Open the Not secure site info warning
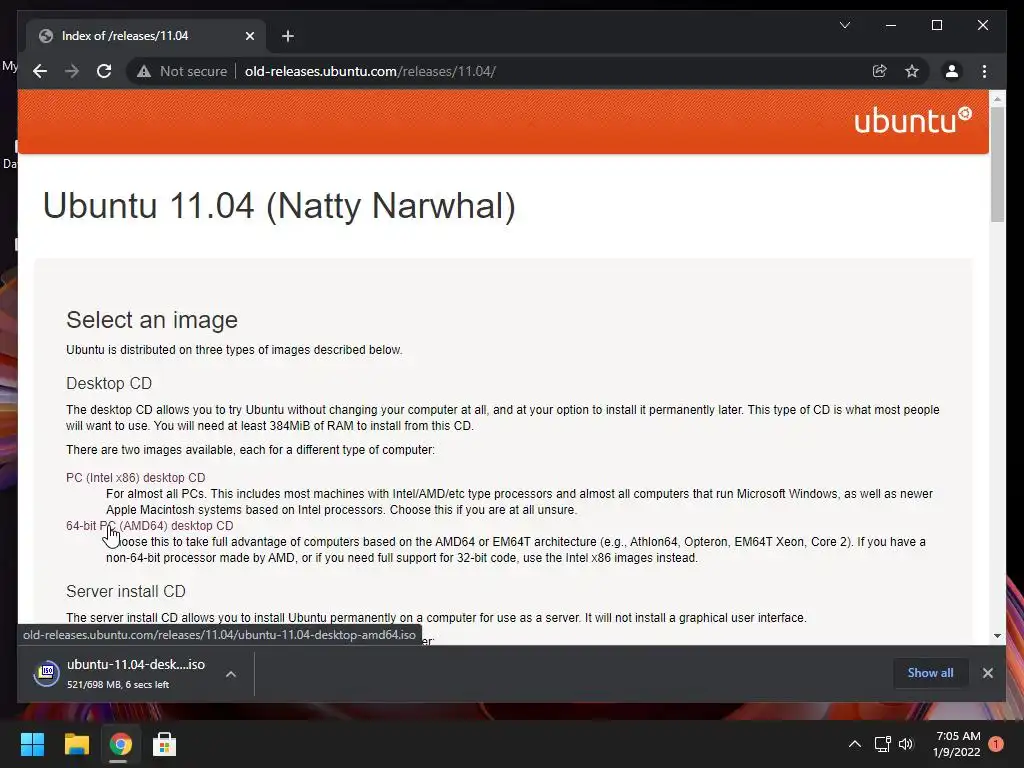 pos(182,71)
